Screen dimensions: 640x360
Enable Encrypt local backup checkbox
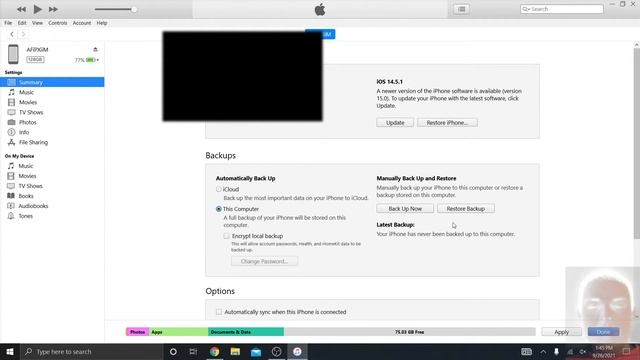point(227,236)
